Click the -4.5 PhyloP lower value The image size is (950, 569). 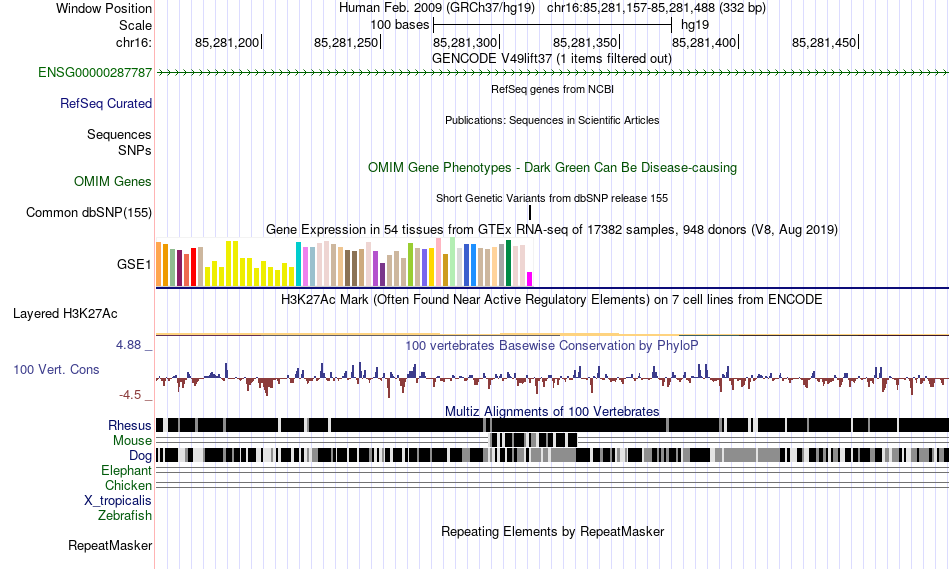point(130,395)
